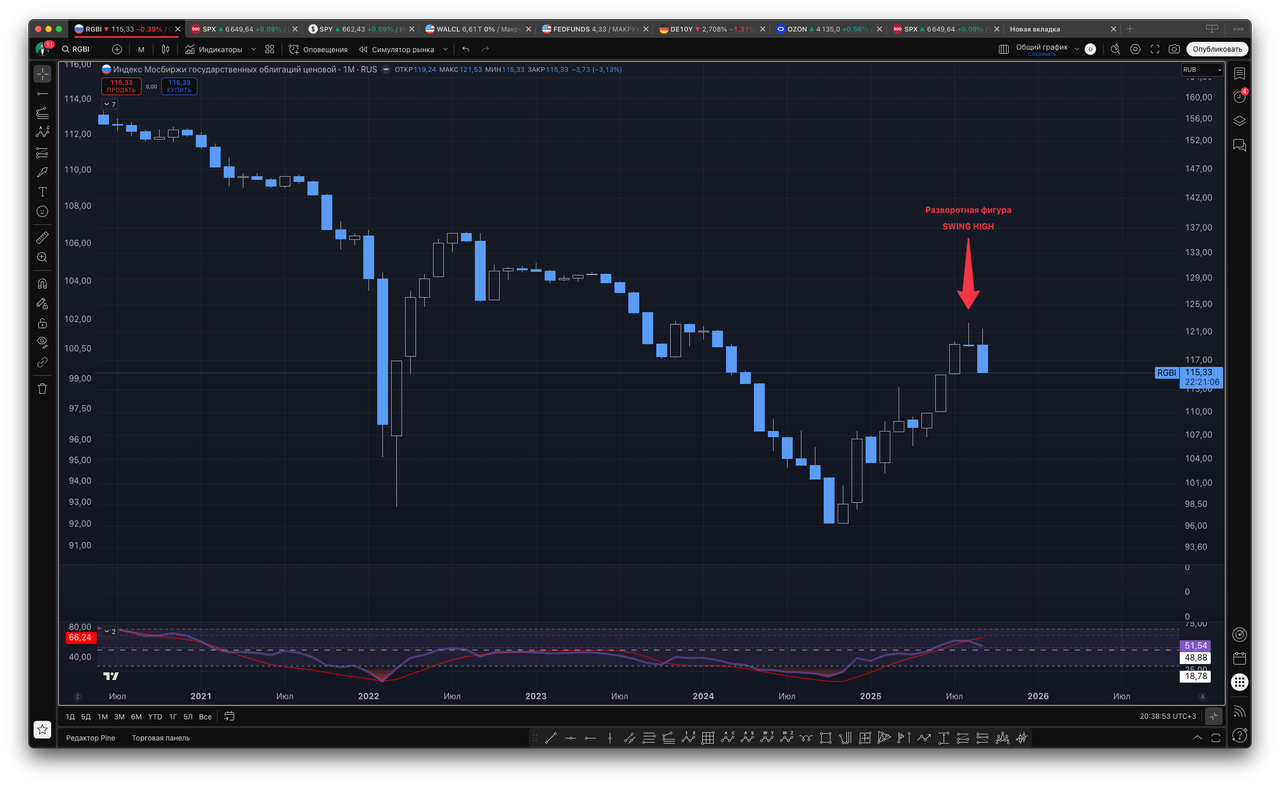Toggle magnet mode in left toolbar
The height and width of the screenshot is (786, 1280).
click(x=42, y=283)
